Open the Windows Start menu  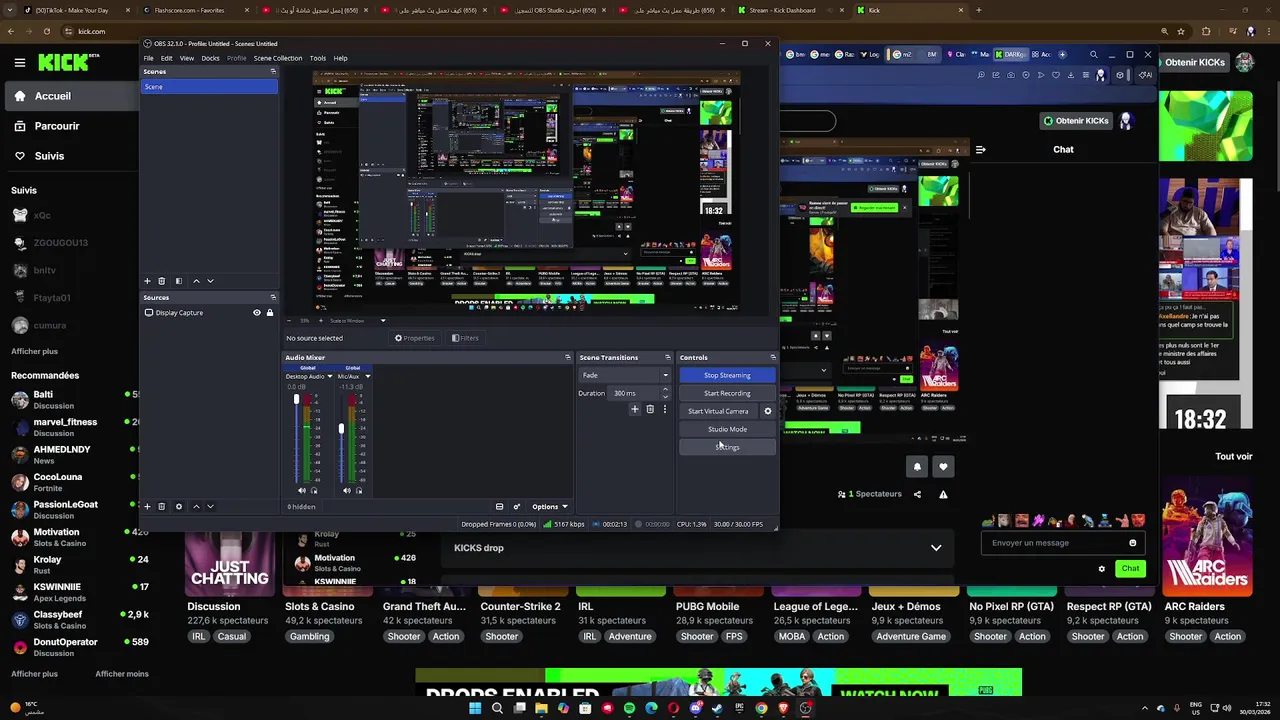(x=475, y=708)
